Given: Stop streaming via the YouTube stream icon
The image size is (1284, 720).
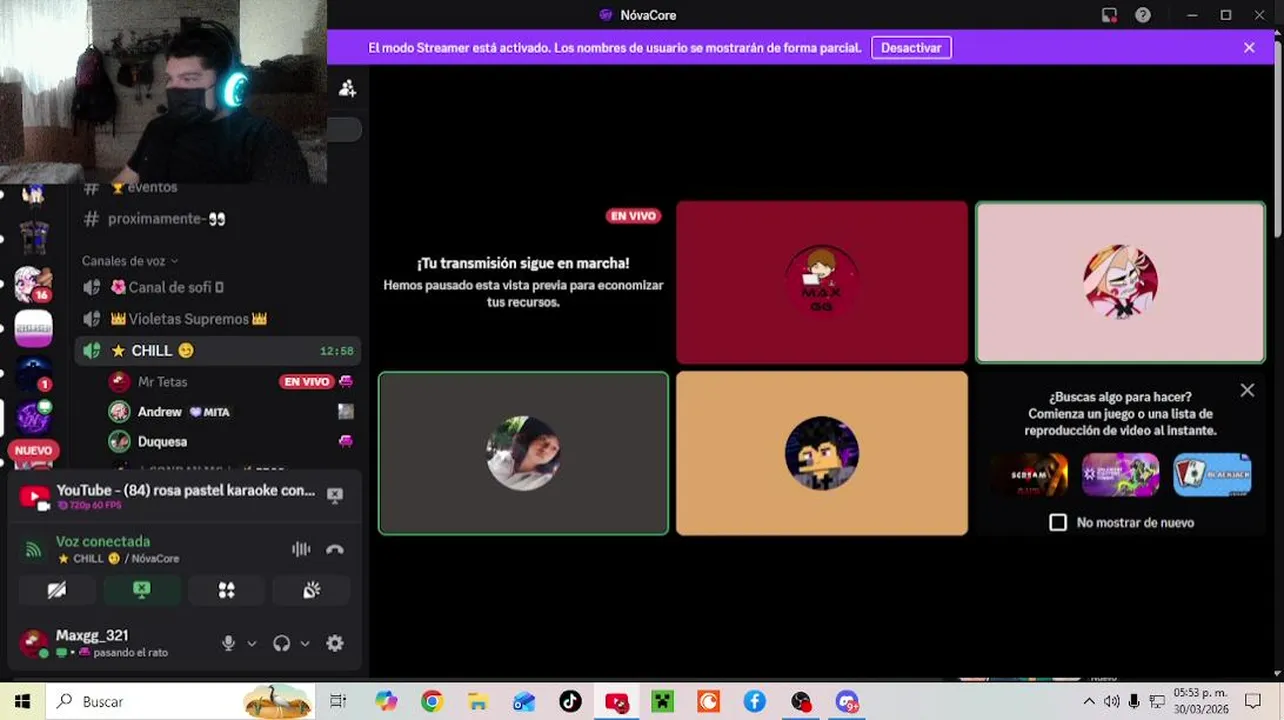Looking at the screenshot, I should 335,495.
